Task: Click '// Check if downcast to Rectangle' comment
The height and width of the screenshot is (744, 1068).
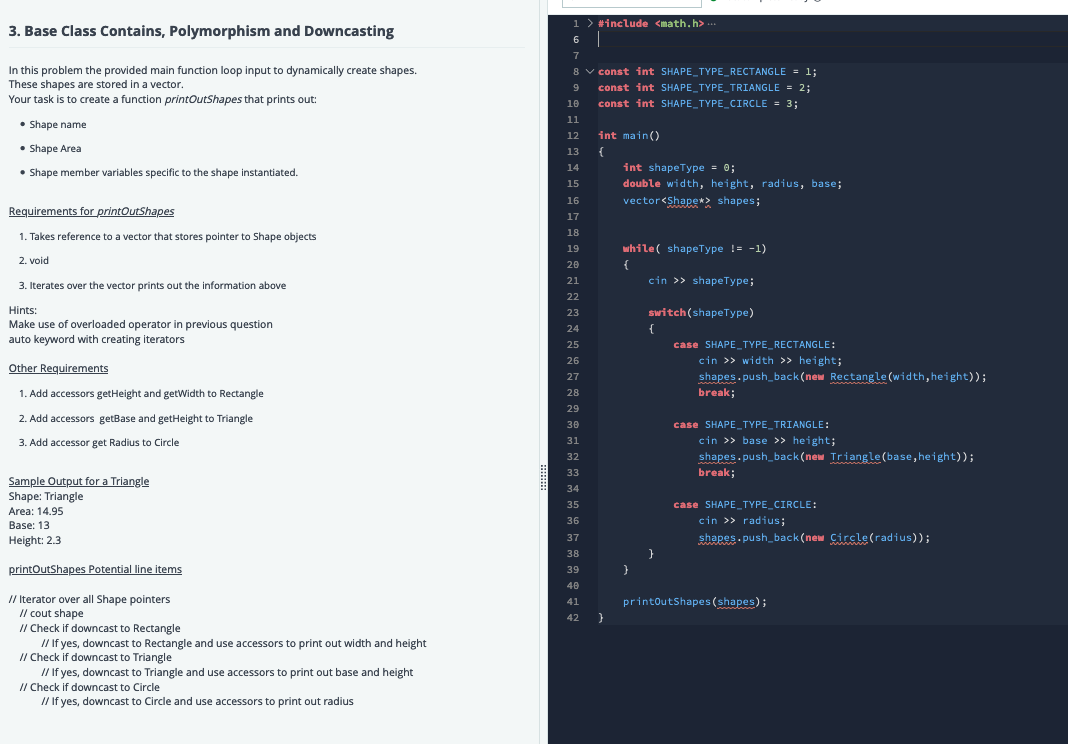Action: click(100, 628)
